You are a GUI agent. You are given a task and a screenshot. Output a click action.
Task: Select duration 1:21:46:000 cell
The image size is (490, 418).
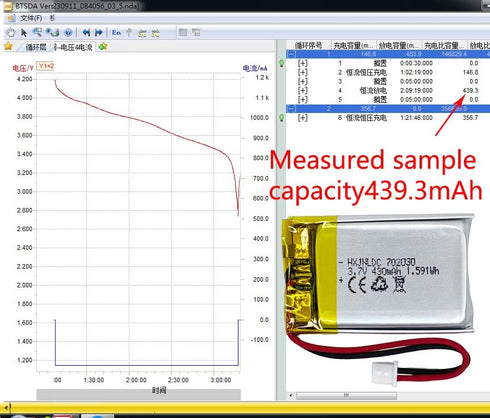tap(416, 118)
